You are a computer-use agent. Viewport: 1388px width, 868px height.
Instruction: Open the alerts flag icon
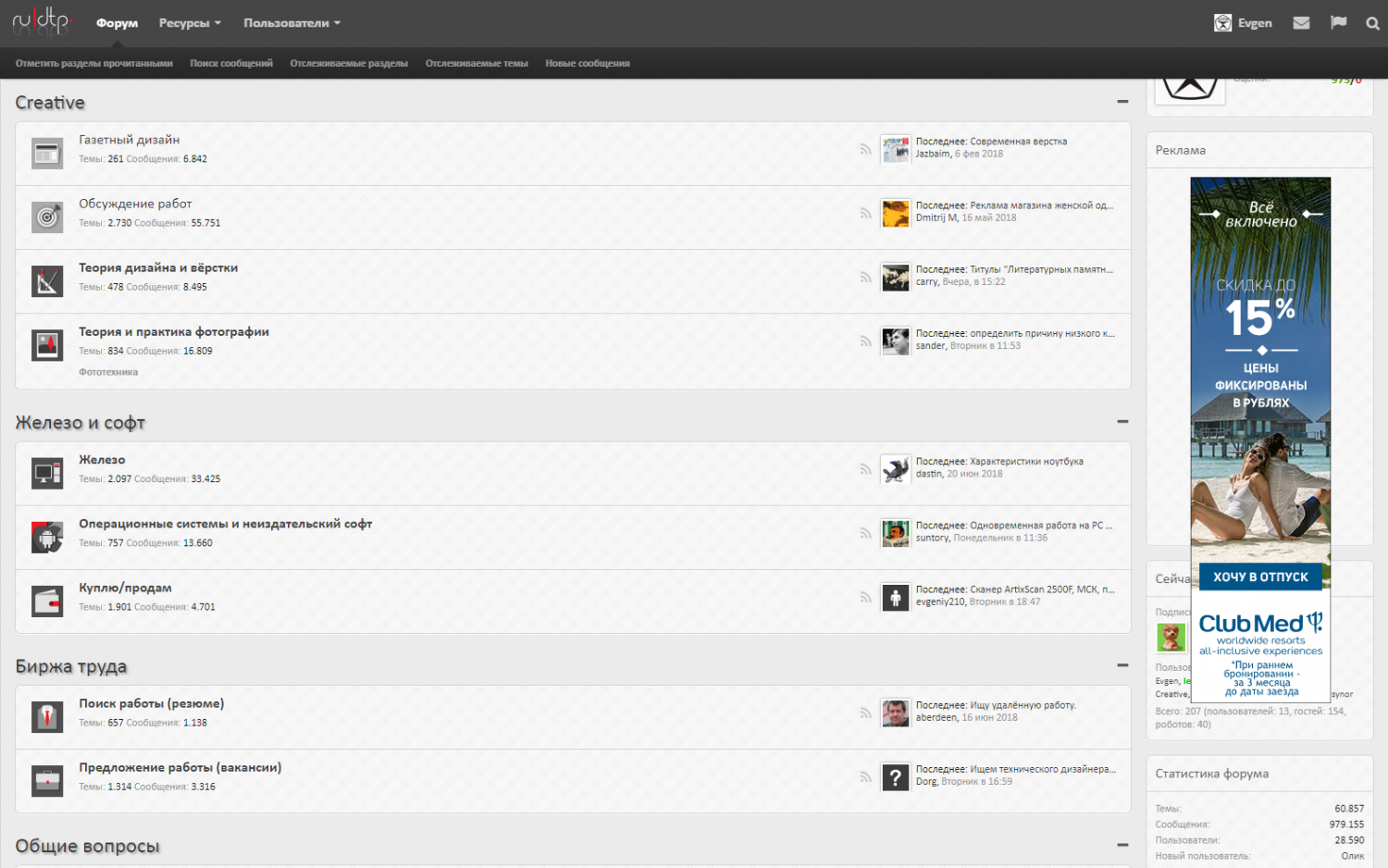pos(1338,23)
